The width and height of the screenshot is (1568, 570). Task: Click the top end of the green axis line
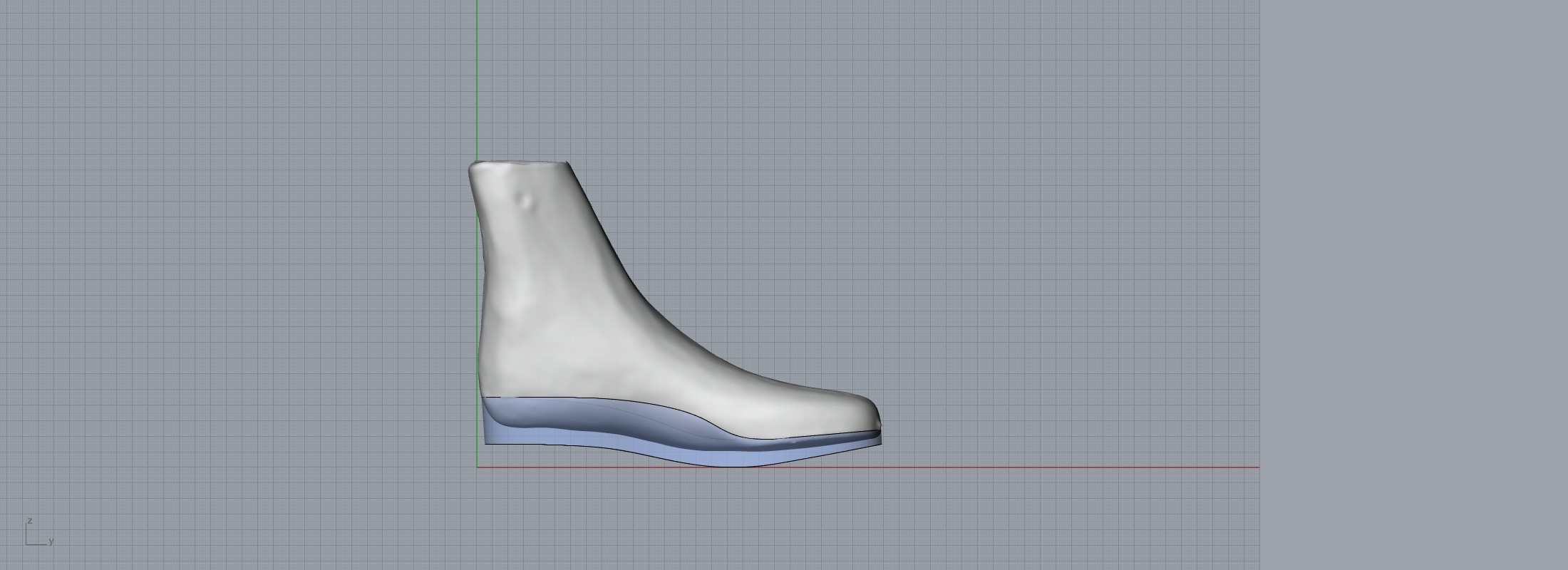click(477, 4)
